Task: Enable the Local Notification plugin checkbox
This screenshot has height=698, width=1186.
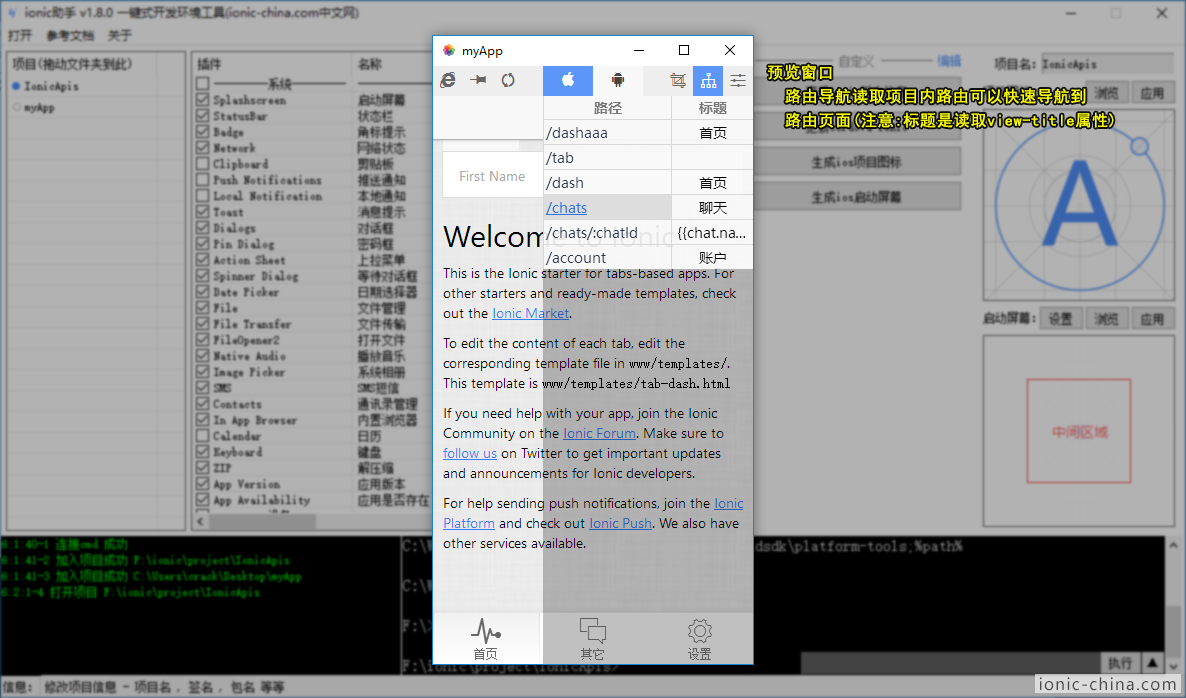Action: 203,195
